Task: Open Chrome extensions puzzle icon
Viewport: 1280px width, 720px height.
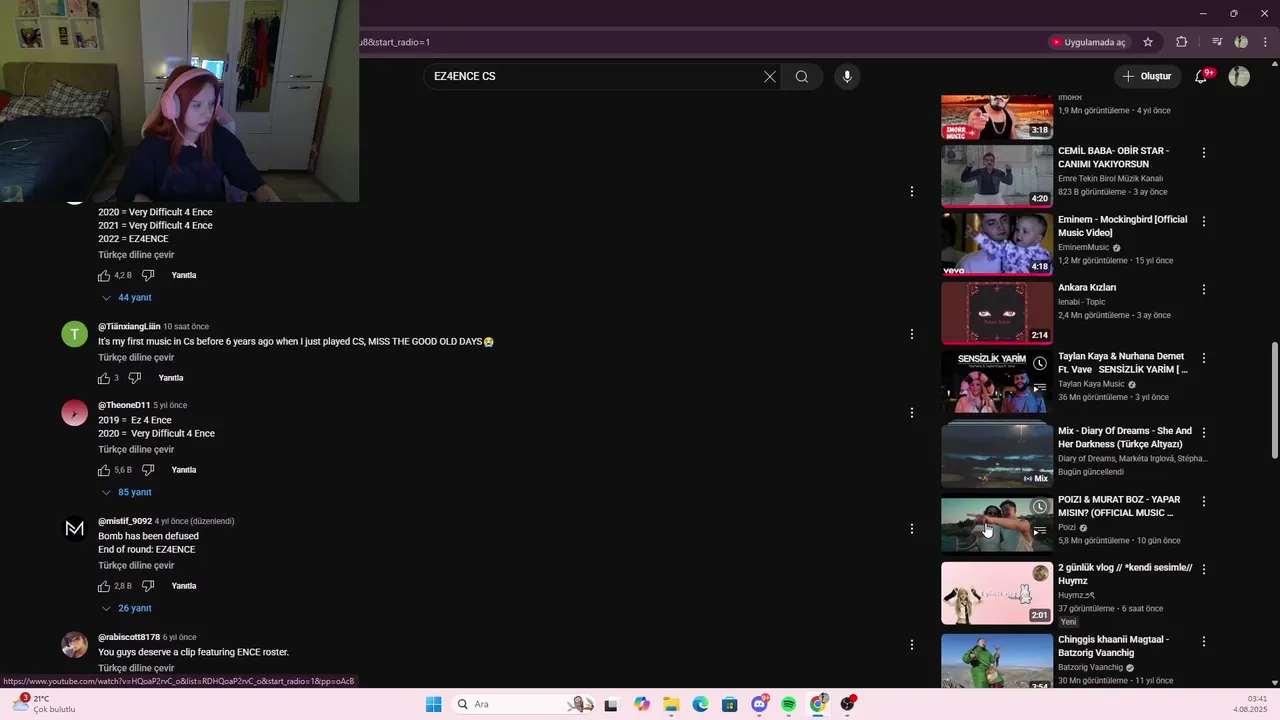Action: pos(1181,42)
